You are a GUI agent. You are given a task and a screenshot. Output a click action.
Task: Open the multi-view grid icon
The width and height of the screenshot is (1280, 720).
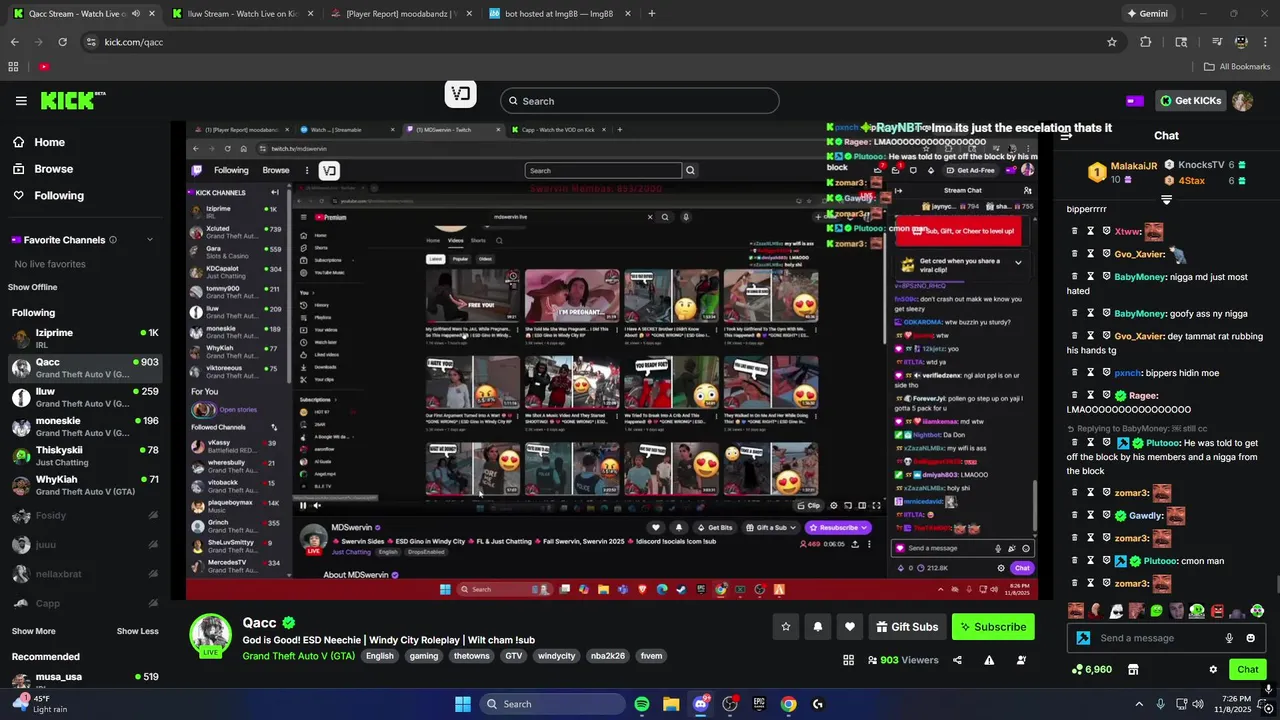[848, 660]
